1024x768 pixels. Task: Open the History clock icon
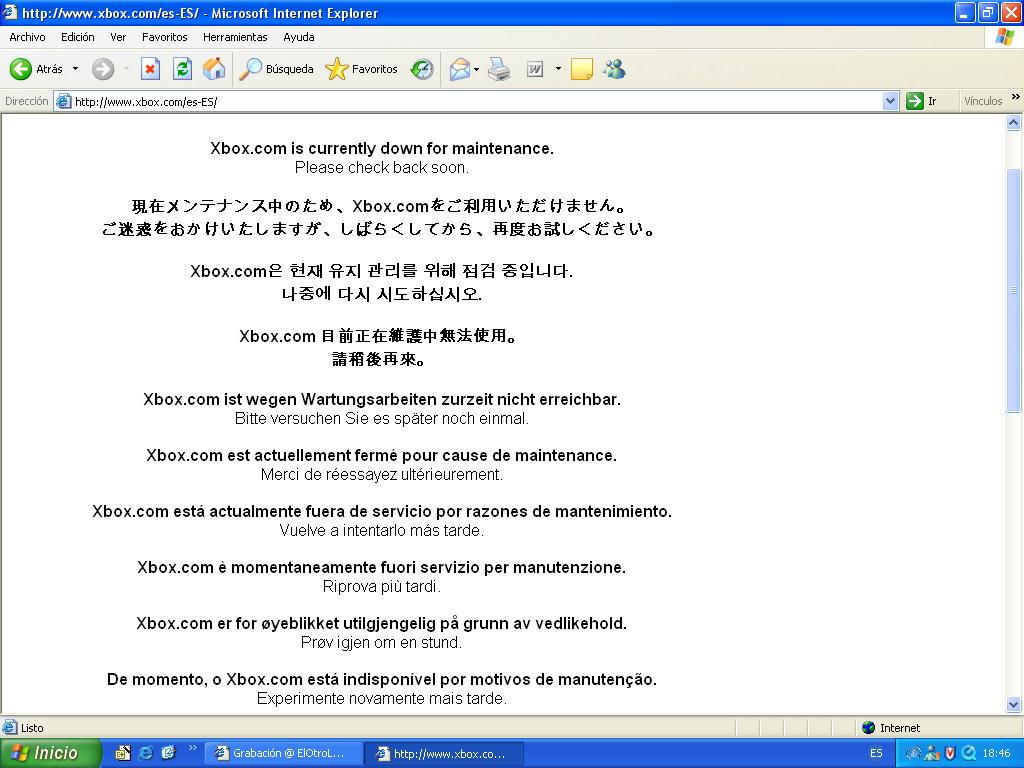pos(422,69)
